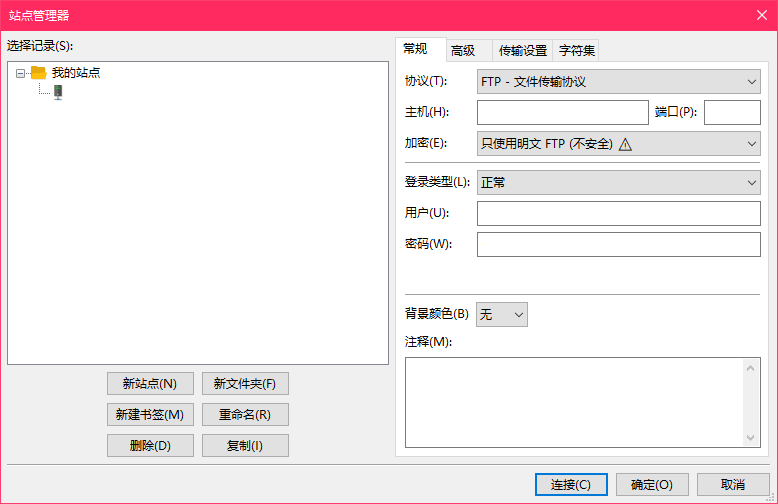Open the 背景颜色 background color dropdown
The image size is (778, 504).
502,315
